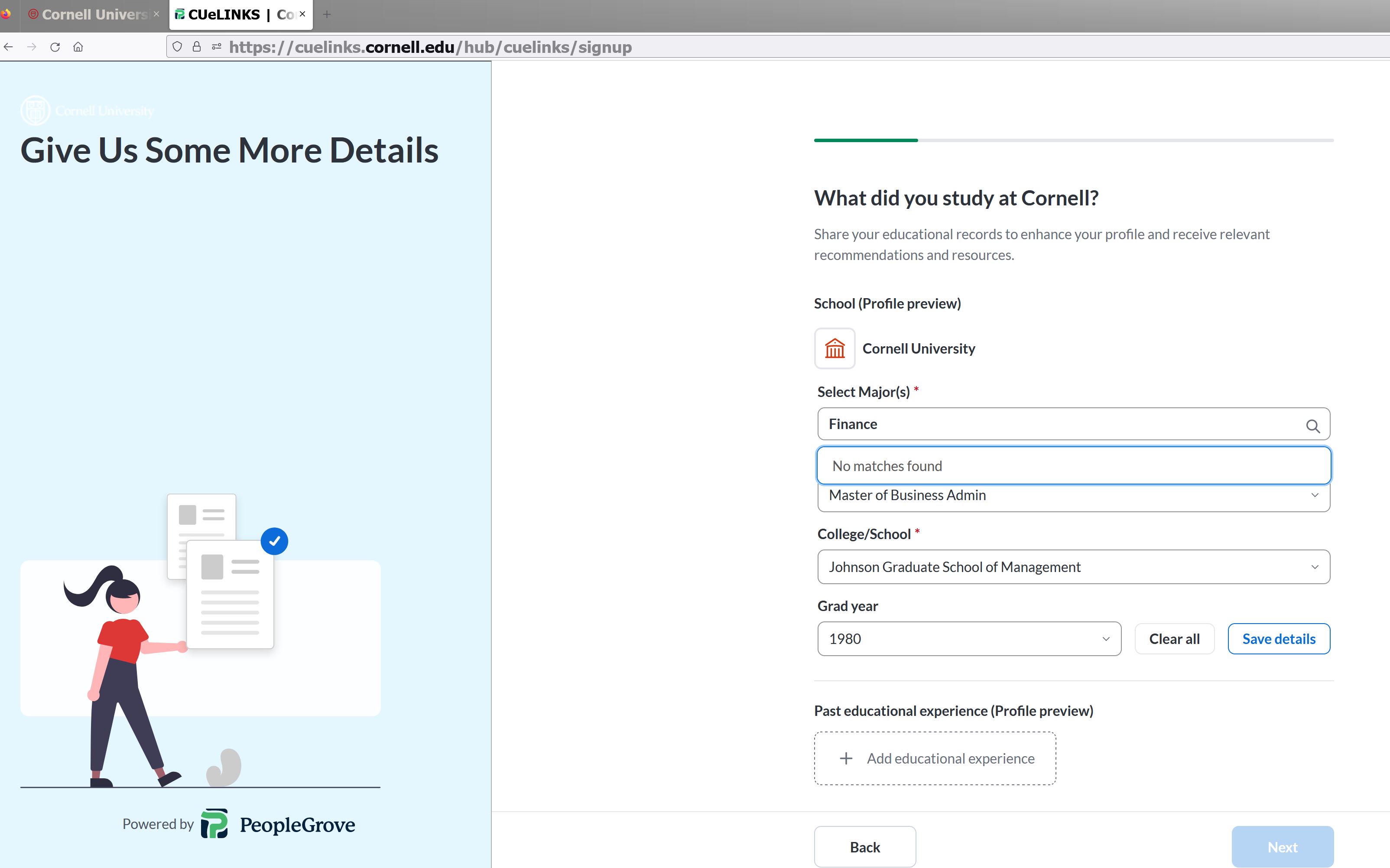This screenshot has height=868, width=1390.
Task: Click the plus icon to add education
Action: 846,758
